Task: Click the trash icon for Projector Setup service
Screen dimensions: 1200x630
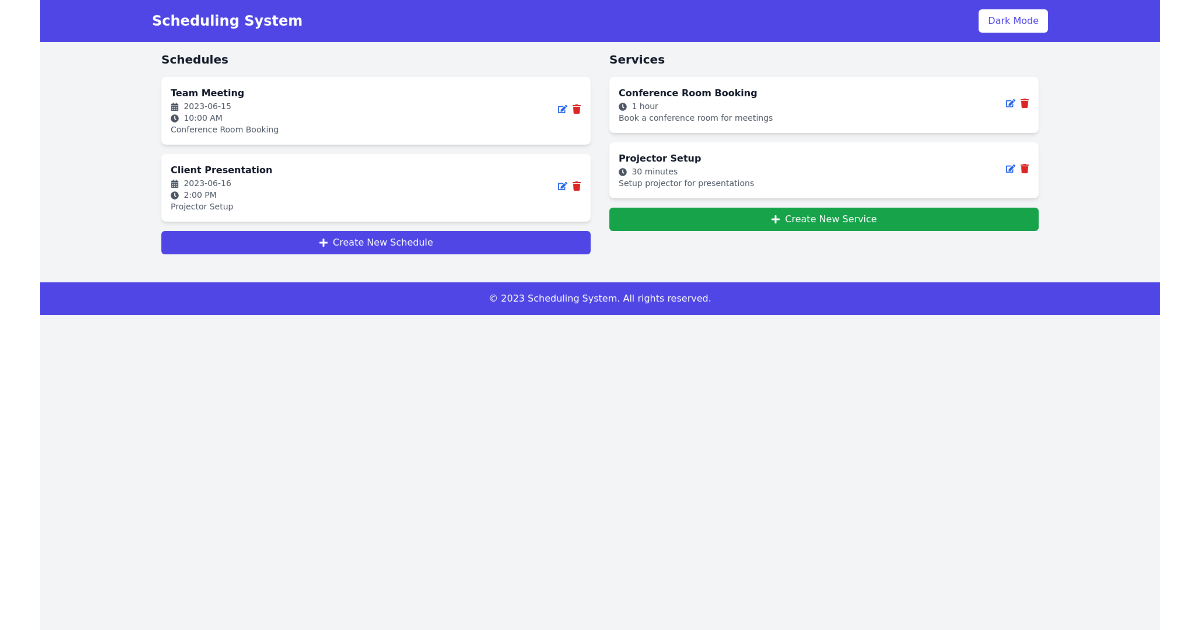Action: [x=1025, y=168]
